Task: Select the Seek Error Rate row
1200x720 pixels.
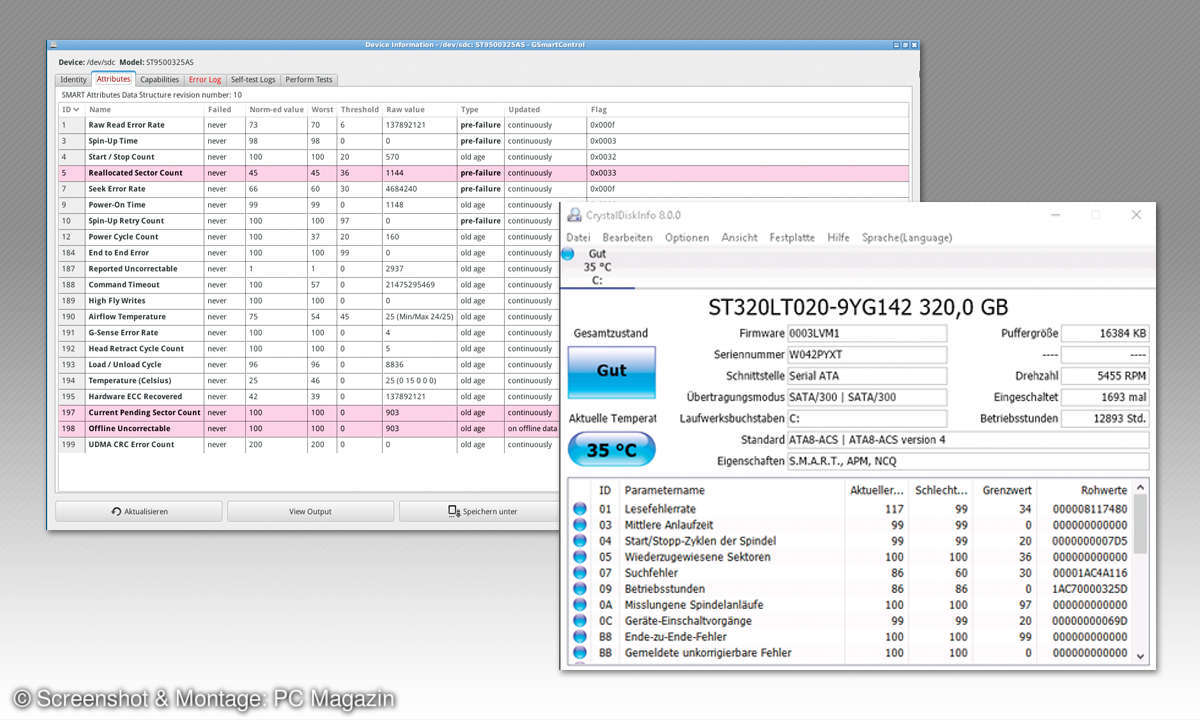Action: 483,189
